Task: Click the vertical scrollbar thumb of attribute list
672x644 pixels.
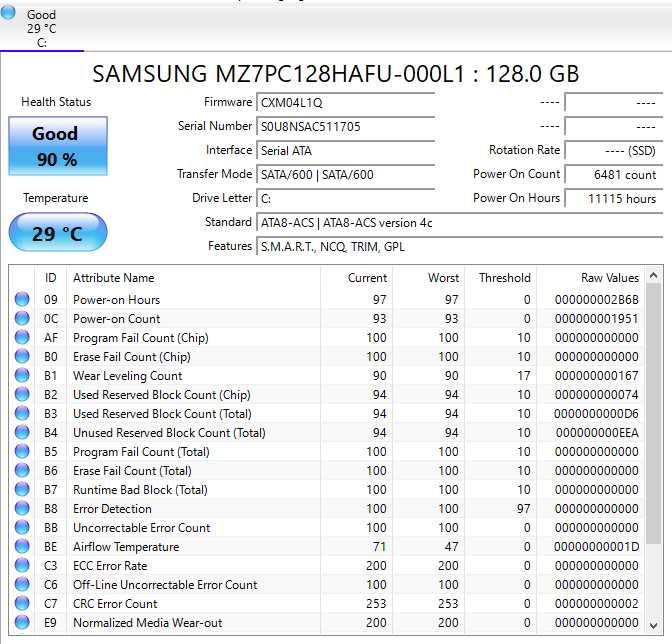Action: pos(653,414)
